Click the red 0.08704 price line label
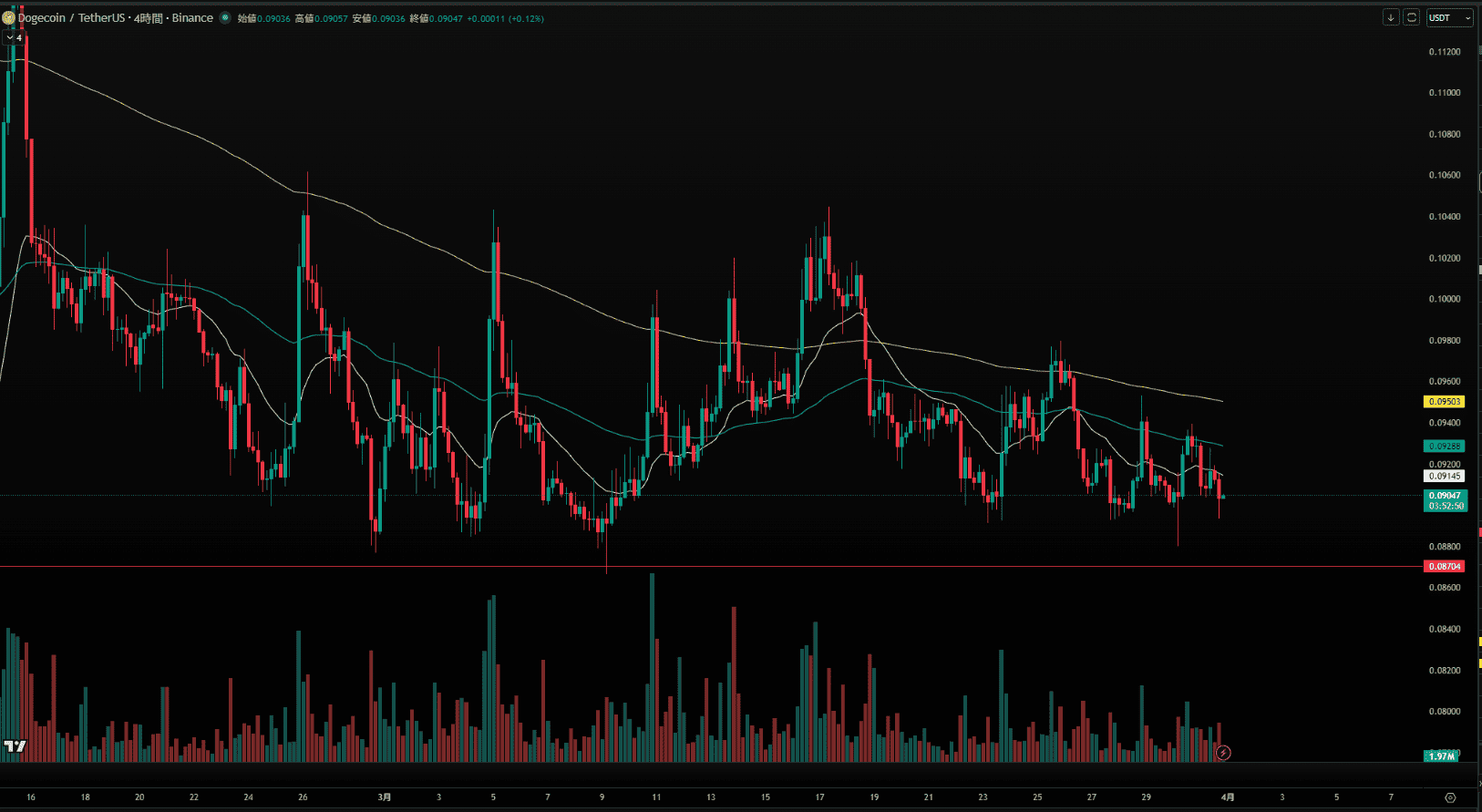The image size is (1482, 812). pyautogui.click(x=1445, y=566)
